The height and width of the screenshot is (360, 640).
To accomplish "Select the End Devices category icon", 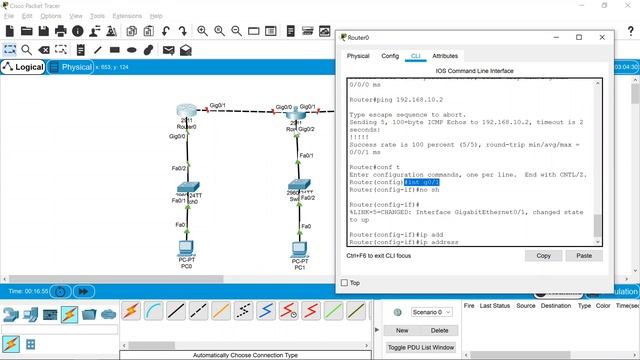I will pos(31,314).
